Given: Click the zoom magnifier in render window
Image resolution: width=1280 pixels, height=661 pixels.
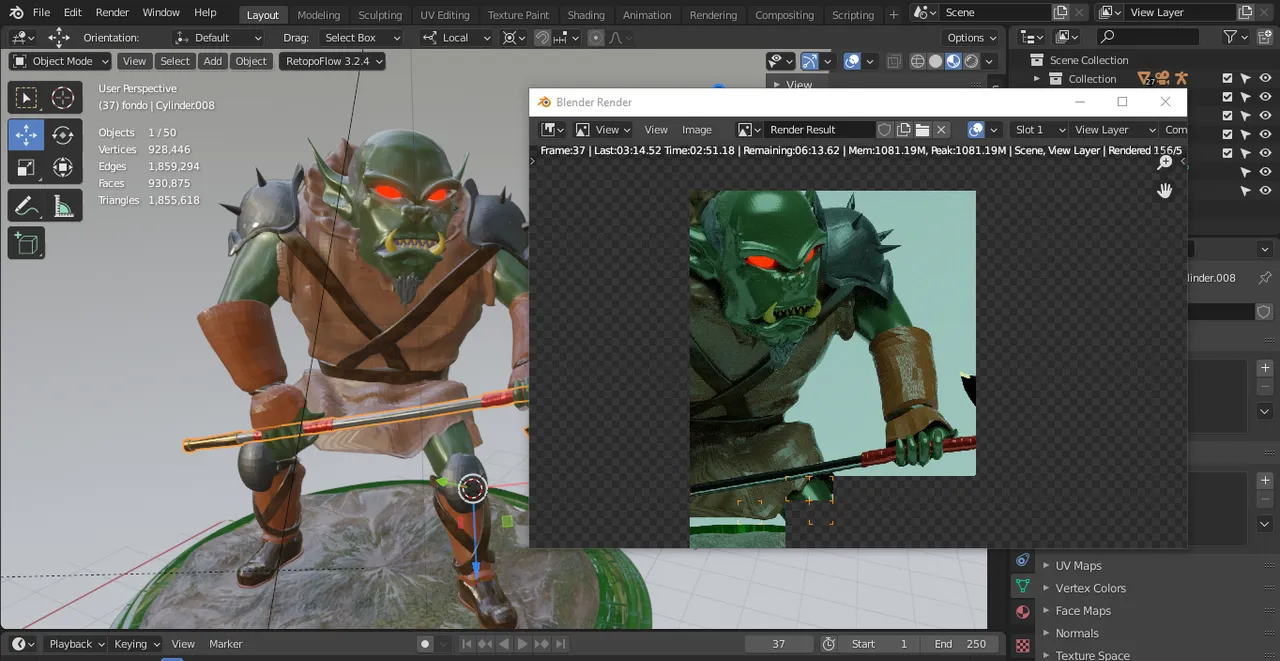Looking at the screenshot, I should (1165, 163).
